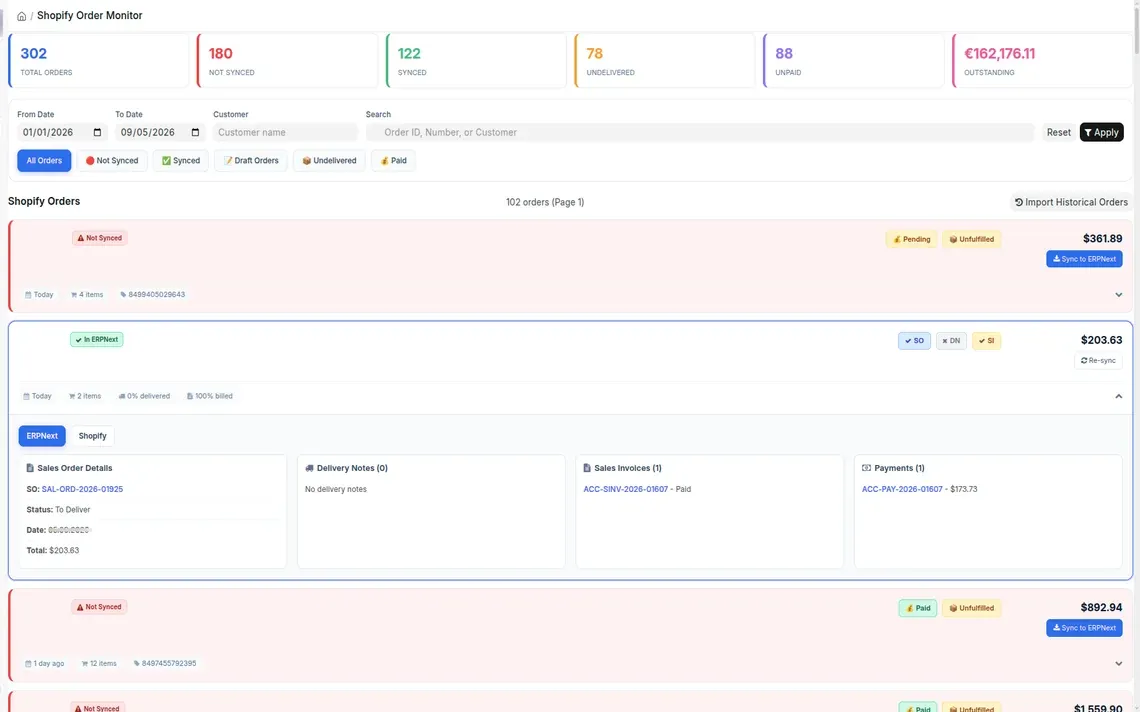The image size is (1140, 712).
Task: Click the In ERPNext badge
Action: pos(97,340)
